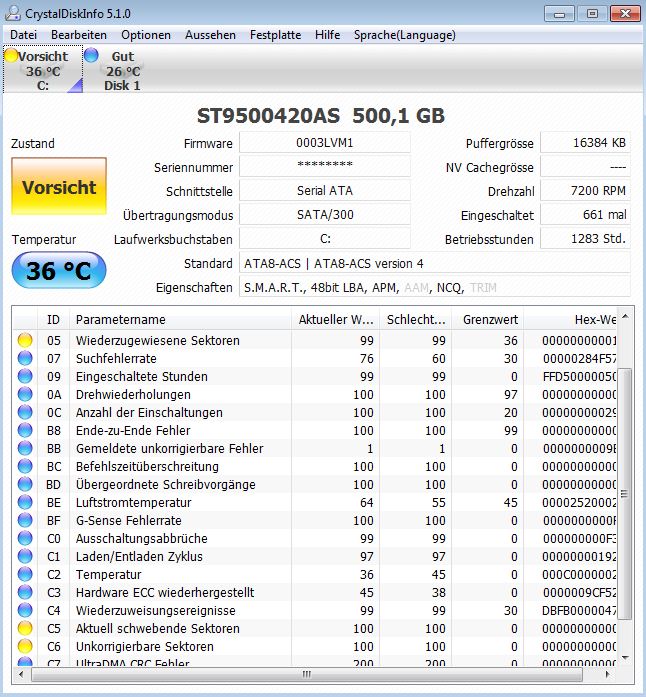The width and height of the screenshot is (646, 697).
Task: Select the Vorsicht C: disk tab
Action: click(43, 70)
